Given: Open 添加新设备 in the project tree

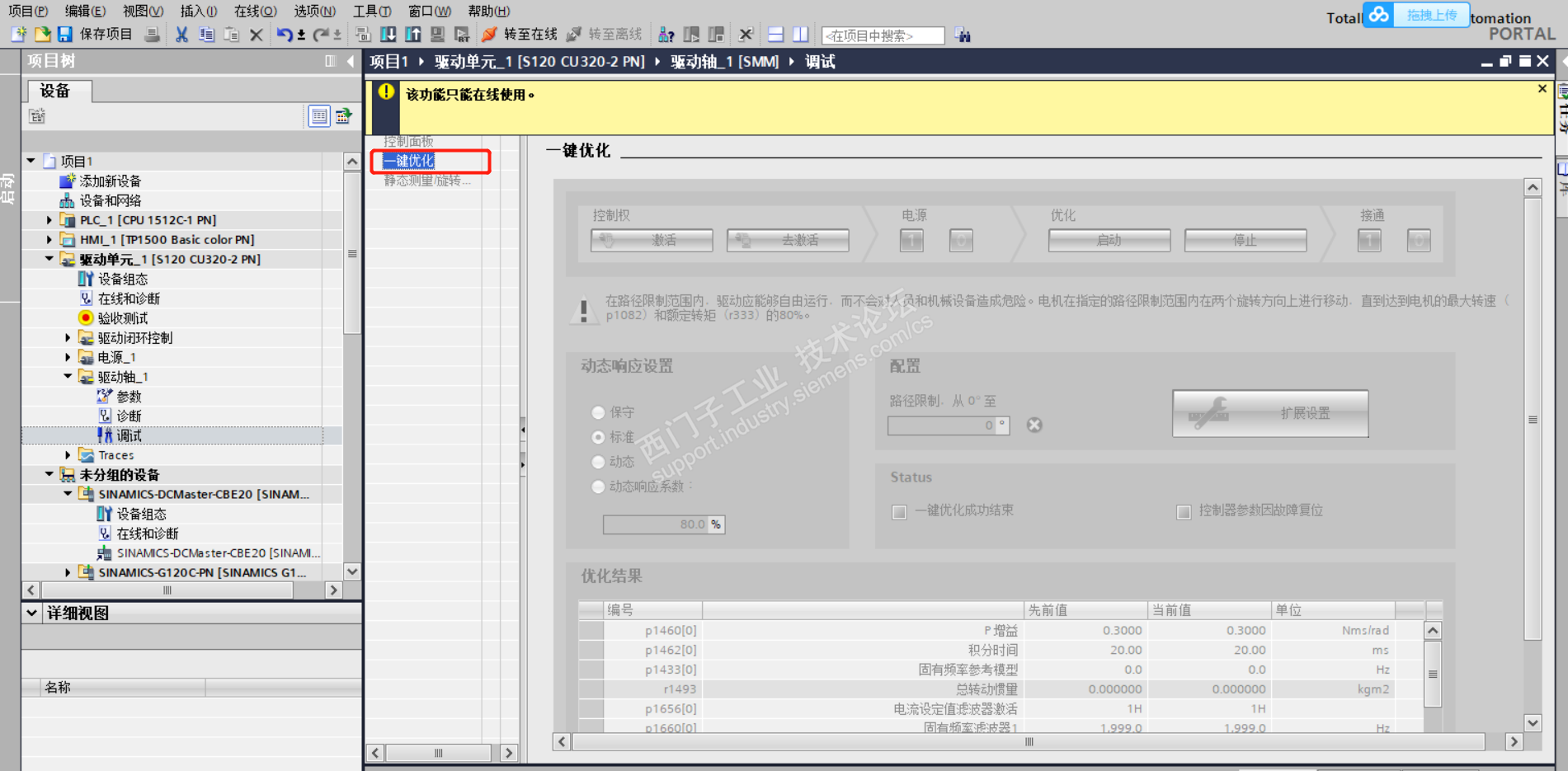Looking at the screenshot, I should pyautogui.click(x=110, y=181).
